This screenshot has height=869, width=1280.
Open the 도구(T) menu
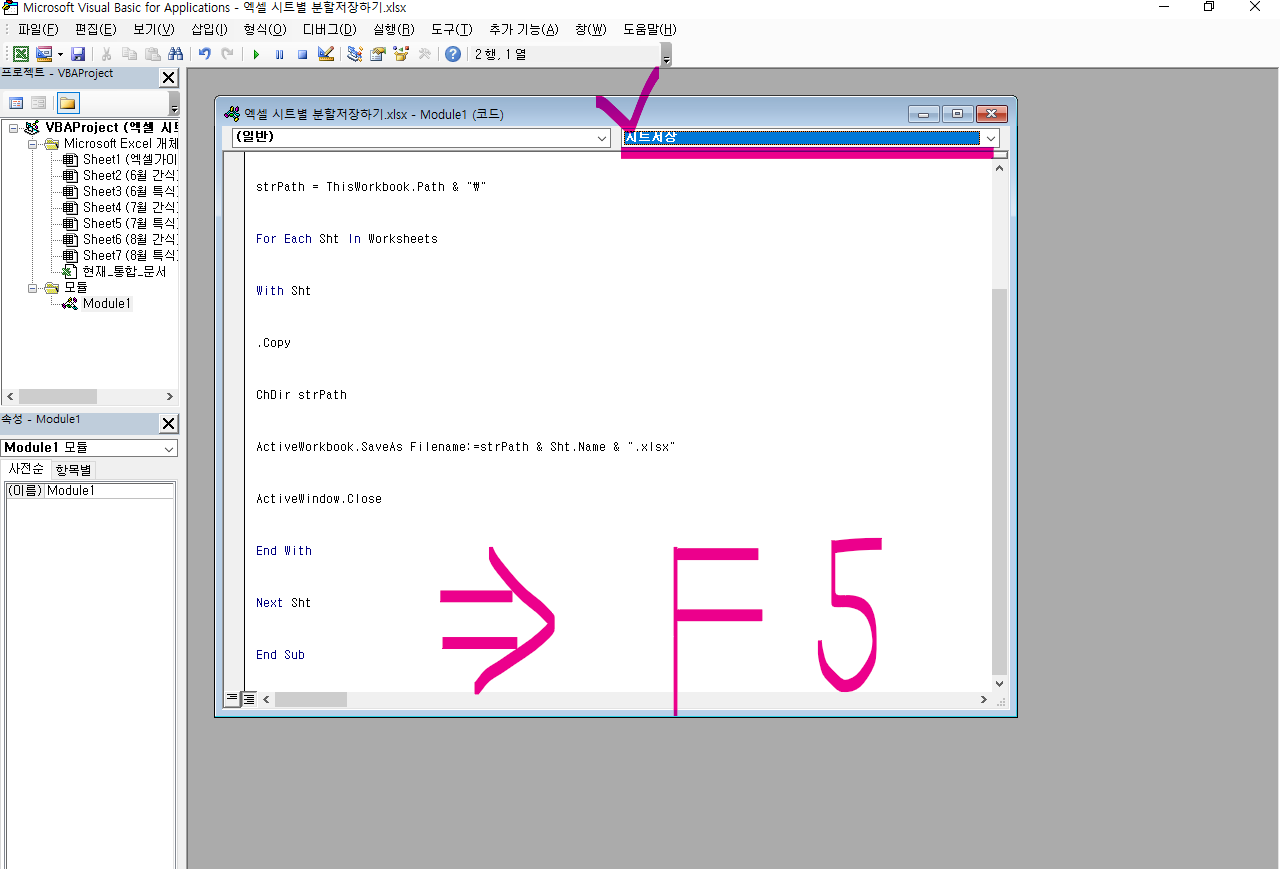[x=451, y=30]
